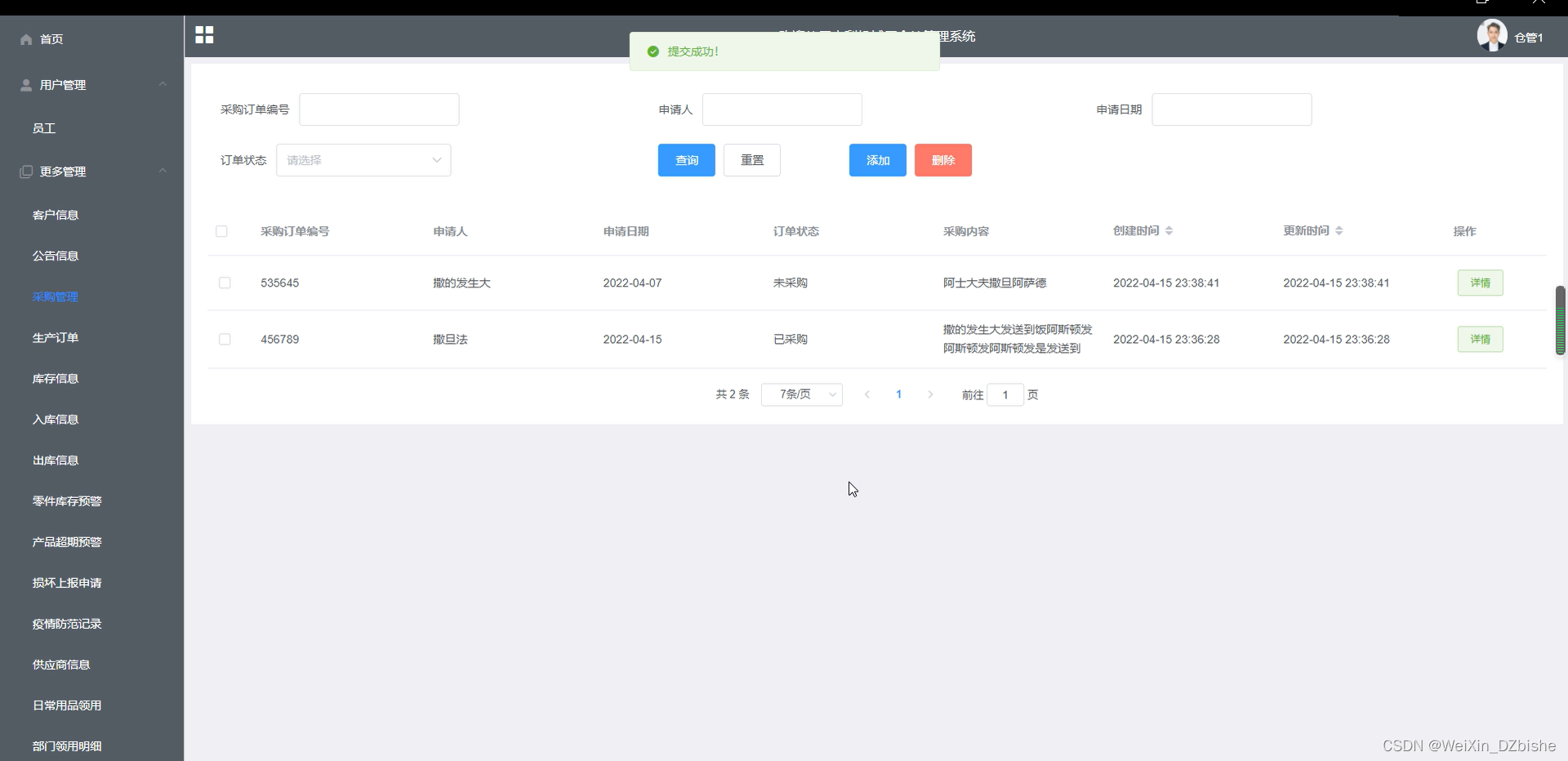Open 出库信息 menu item

click(x=56, y=460)
